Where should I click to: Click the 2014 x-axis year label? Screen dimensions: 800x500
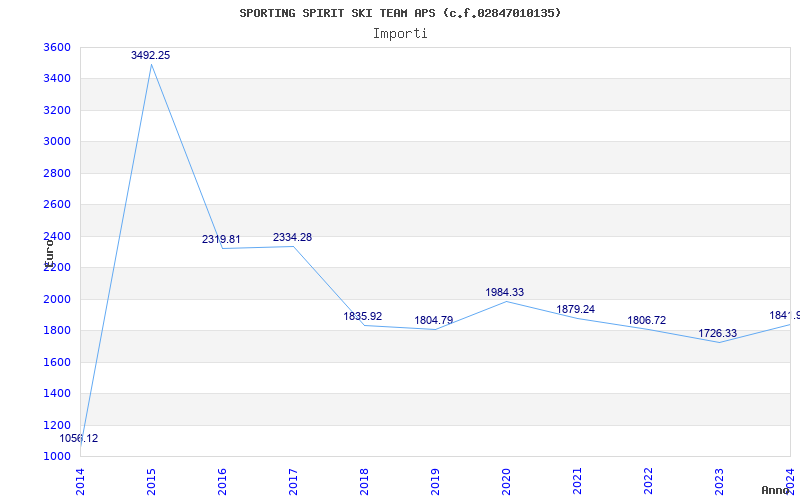pyautogui.click(x=80, y=481)
